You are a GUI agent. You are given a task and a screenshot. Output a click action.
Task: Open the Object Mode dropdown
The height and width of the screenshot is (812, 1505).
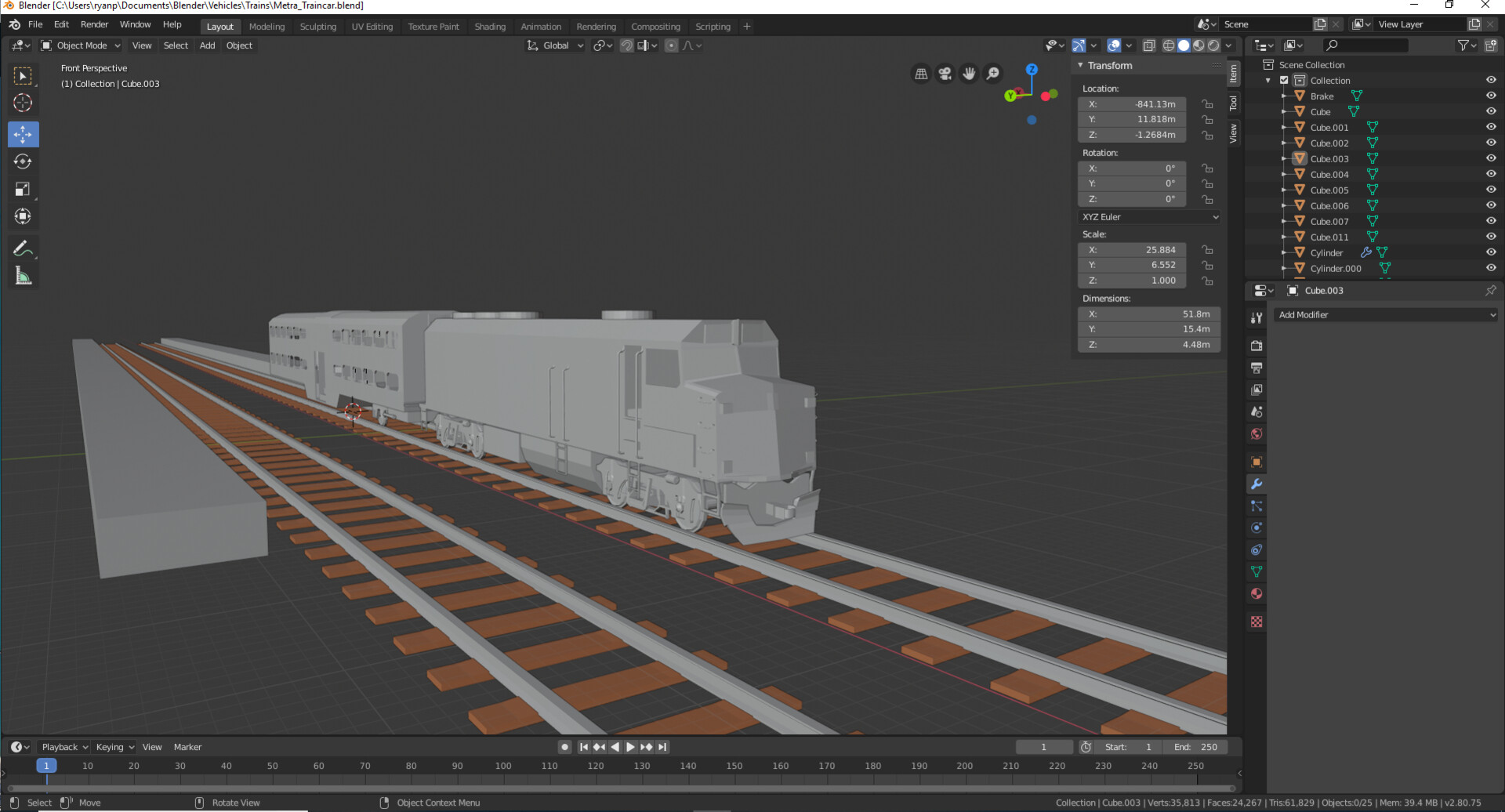pyautogui.click(x=80, y=45)
